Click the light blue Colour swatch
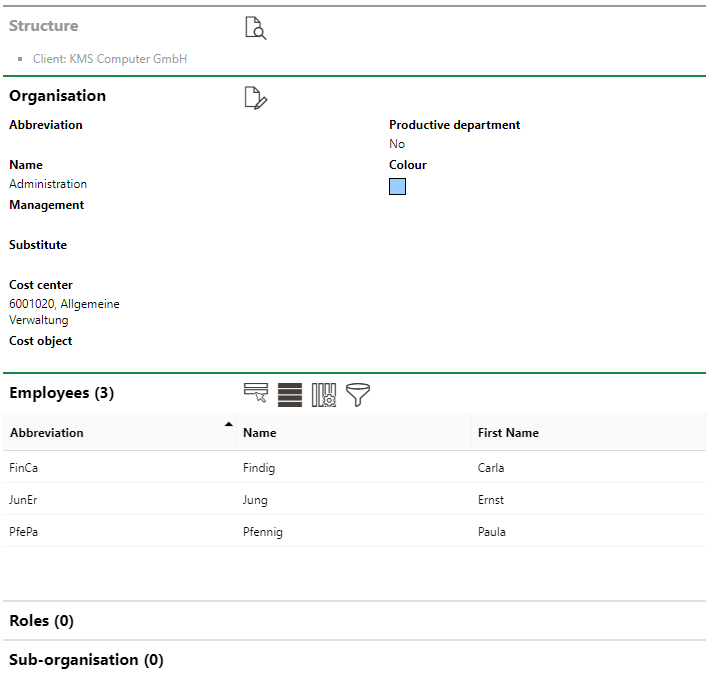Viewport: 706px width, 676px height. coord(397,186)
